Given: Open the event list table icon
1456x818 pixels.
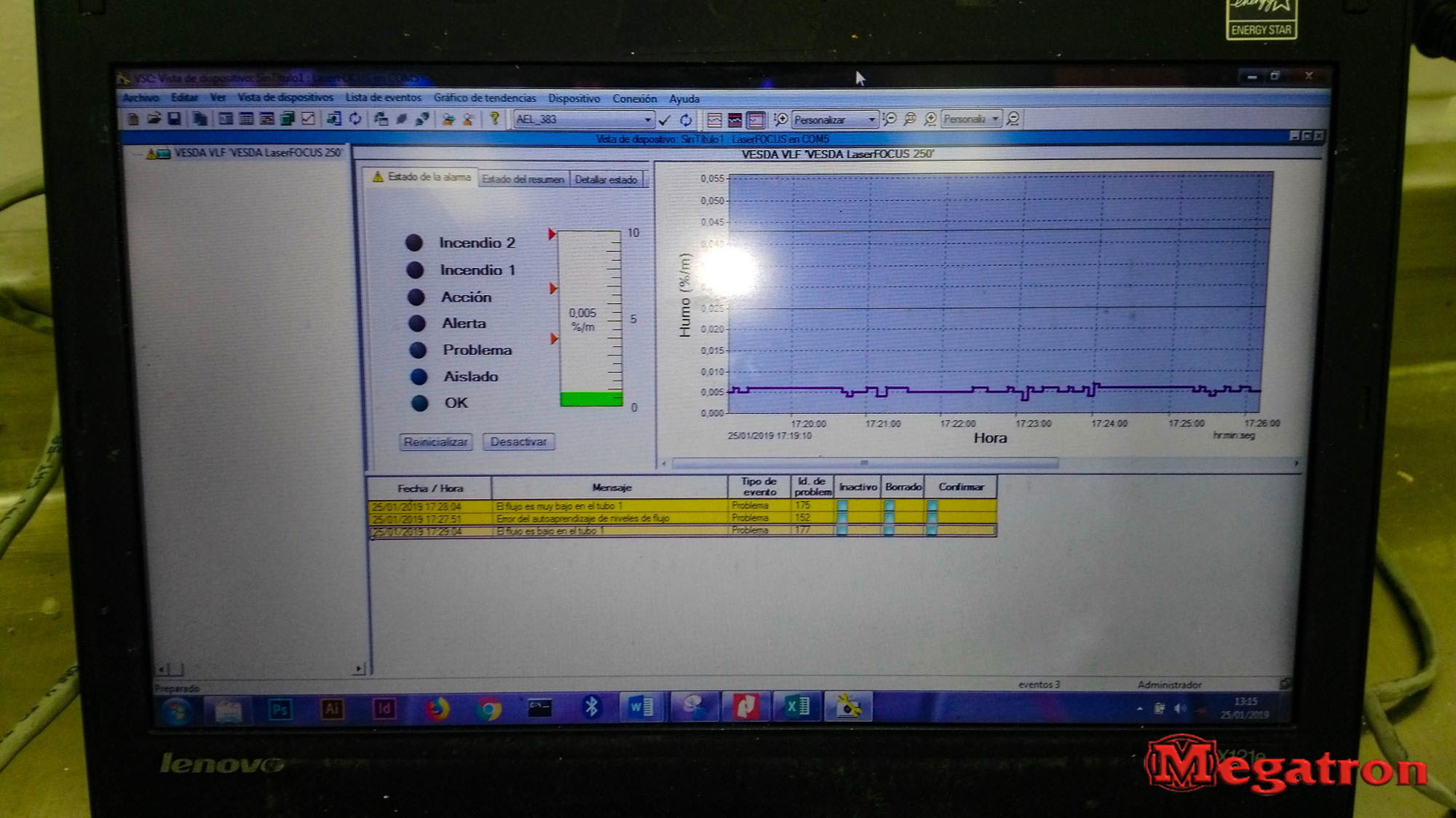Looking at the screenshot, I should tap(246, 119).
